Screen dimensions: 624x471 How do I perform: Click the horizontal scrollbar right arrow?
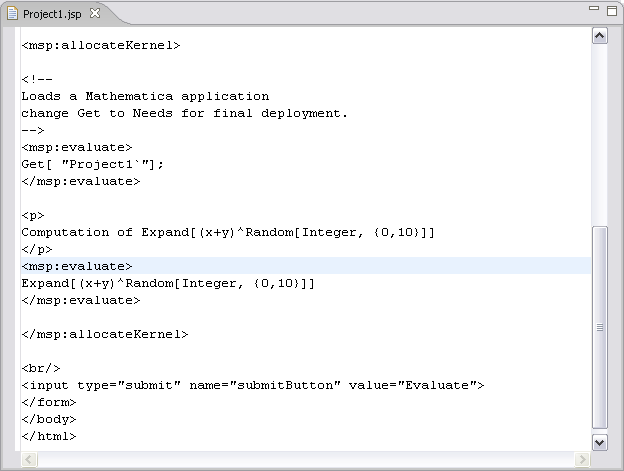pyautogui.click(x=583, y=459)
